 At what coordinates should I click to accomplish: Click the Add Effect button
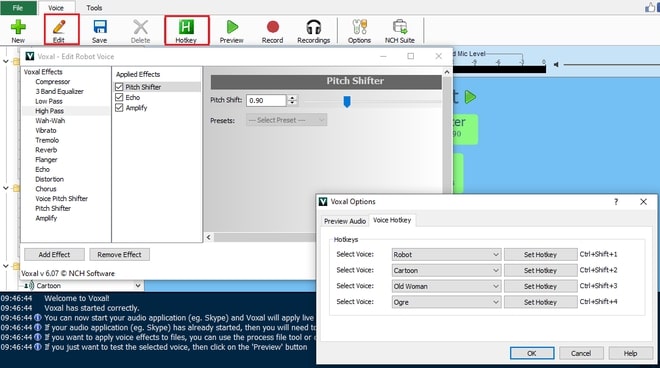pyautogui.click(x=54, y=254)
